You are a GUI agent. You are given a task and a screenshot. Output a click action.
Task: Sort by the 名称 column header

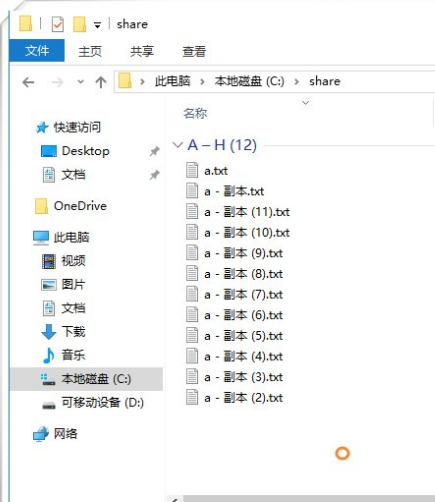195,113
